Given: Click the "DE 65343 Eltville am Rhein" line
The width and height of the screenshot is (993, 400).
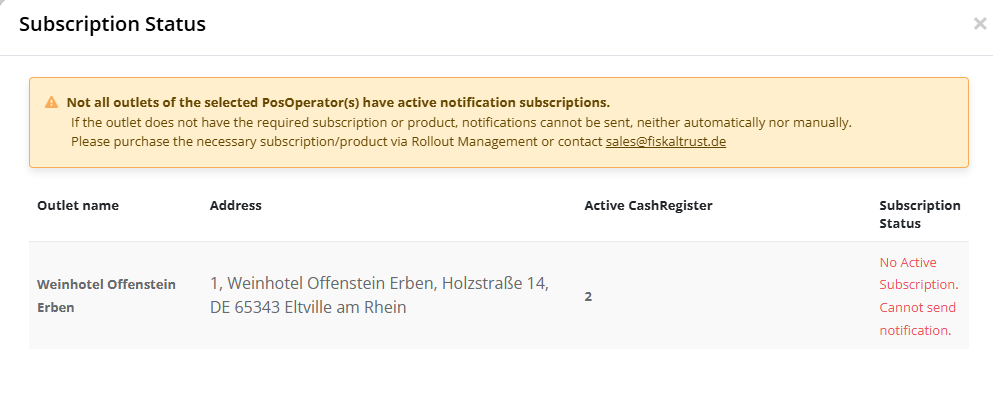Looking at the screenshot, I should click(308, 307).
